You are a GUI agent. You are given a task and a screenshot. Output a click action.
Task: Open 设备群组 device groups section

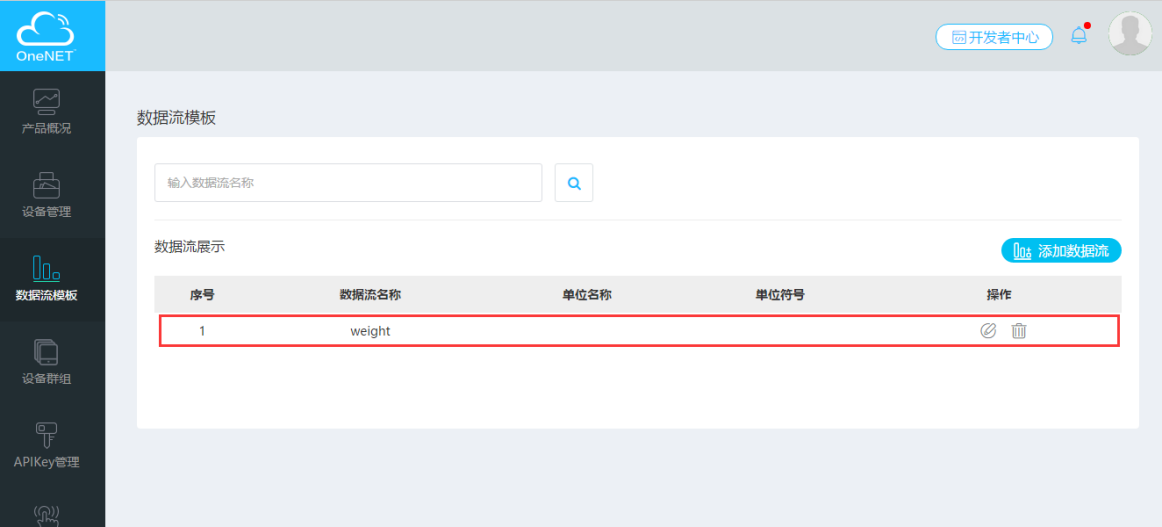[46, 362]
